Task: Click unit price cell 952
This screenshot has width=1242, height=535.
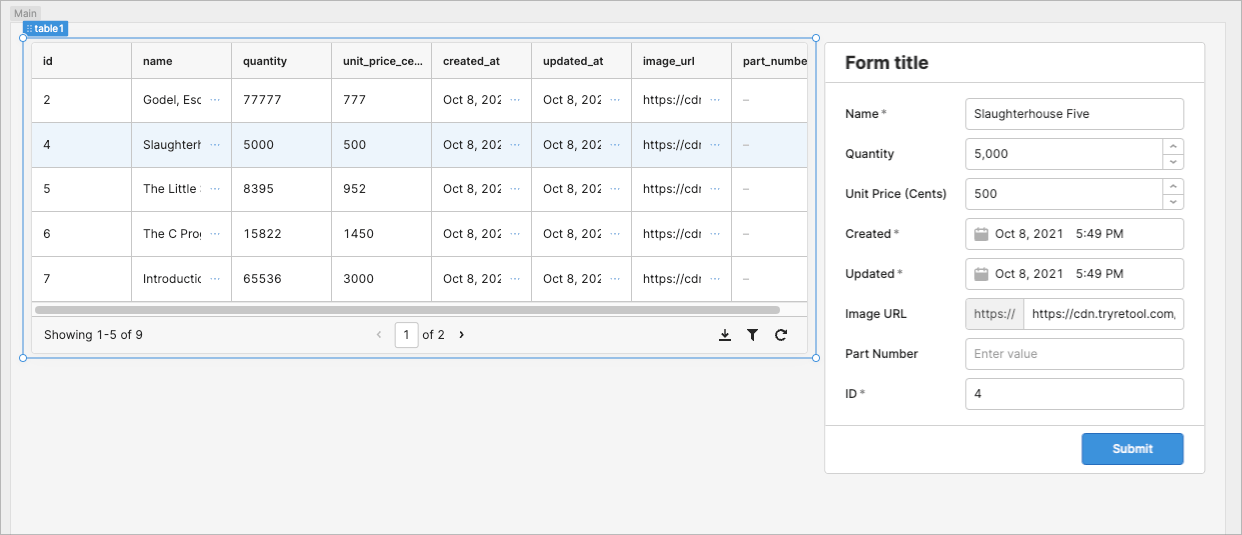Action: [381, 189]
